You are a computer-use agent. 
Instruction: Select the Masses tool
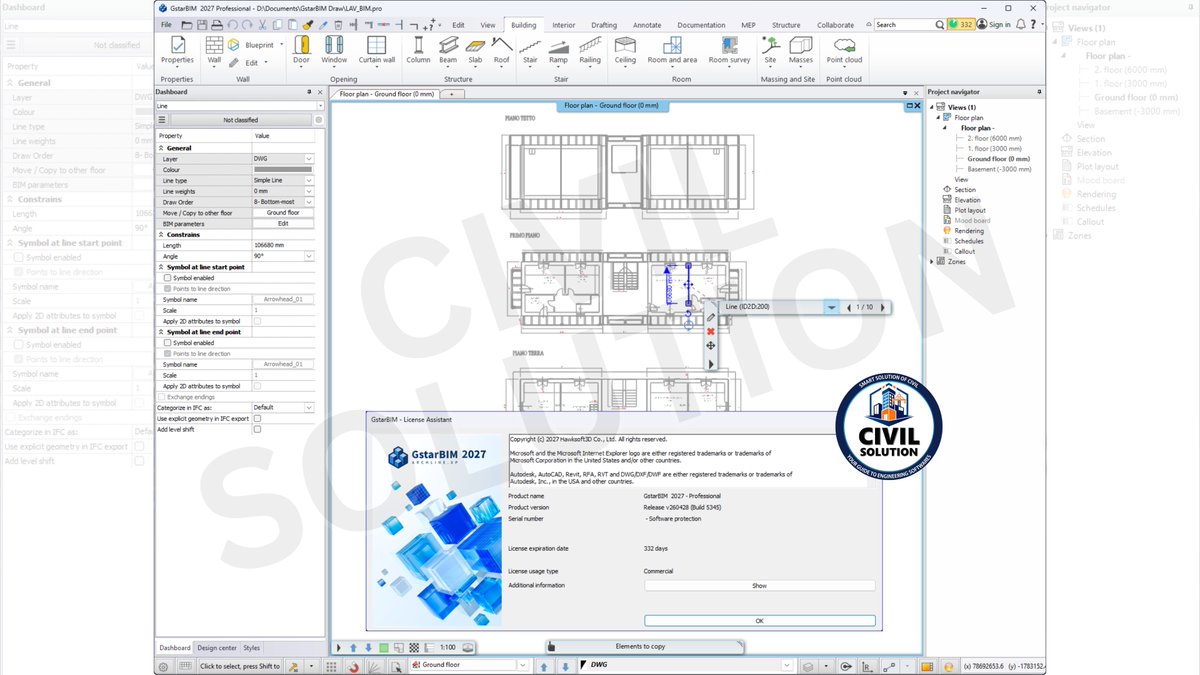tap(801, 50)
